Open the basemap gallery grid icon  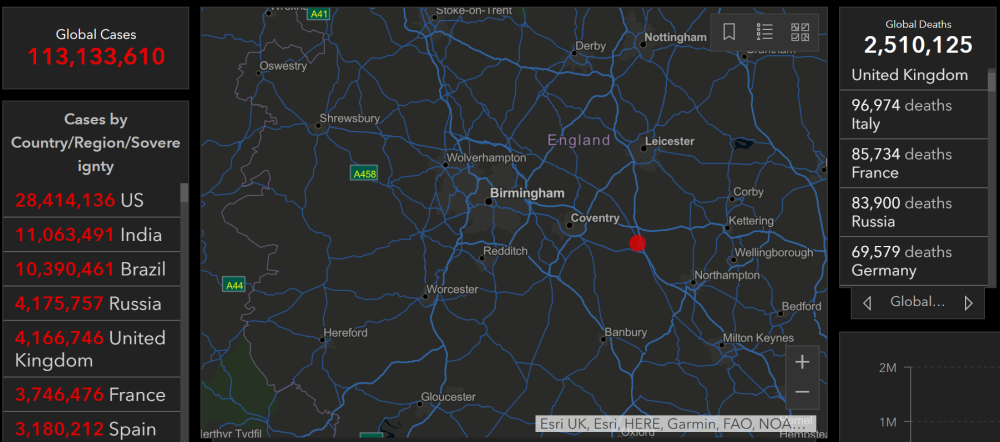800,32
